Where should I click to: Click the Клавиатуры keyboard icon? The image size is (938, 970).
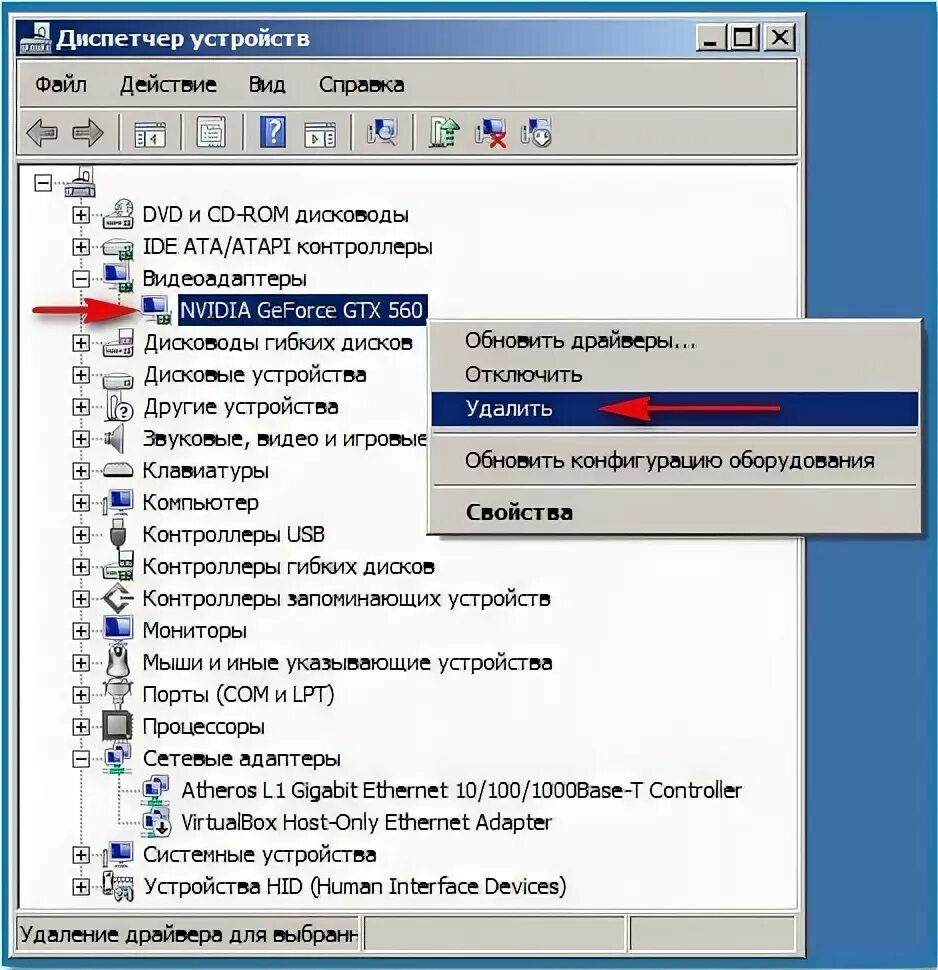(x=118, y=470)
